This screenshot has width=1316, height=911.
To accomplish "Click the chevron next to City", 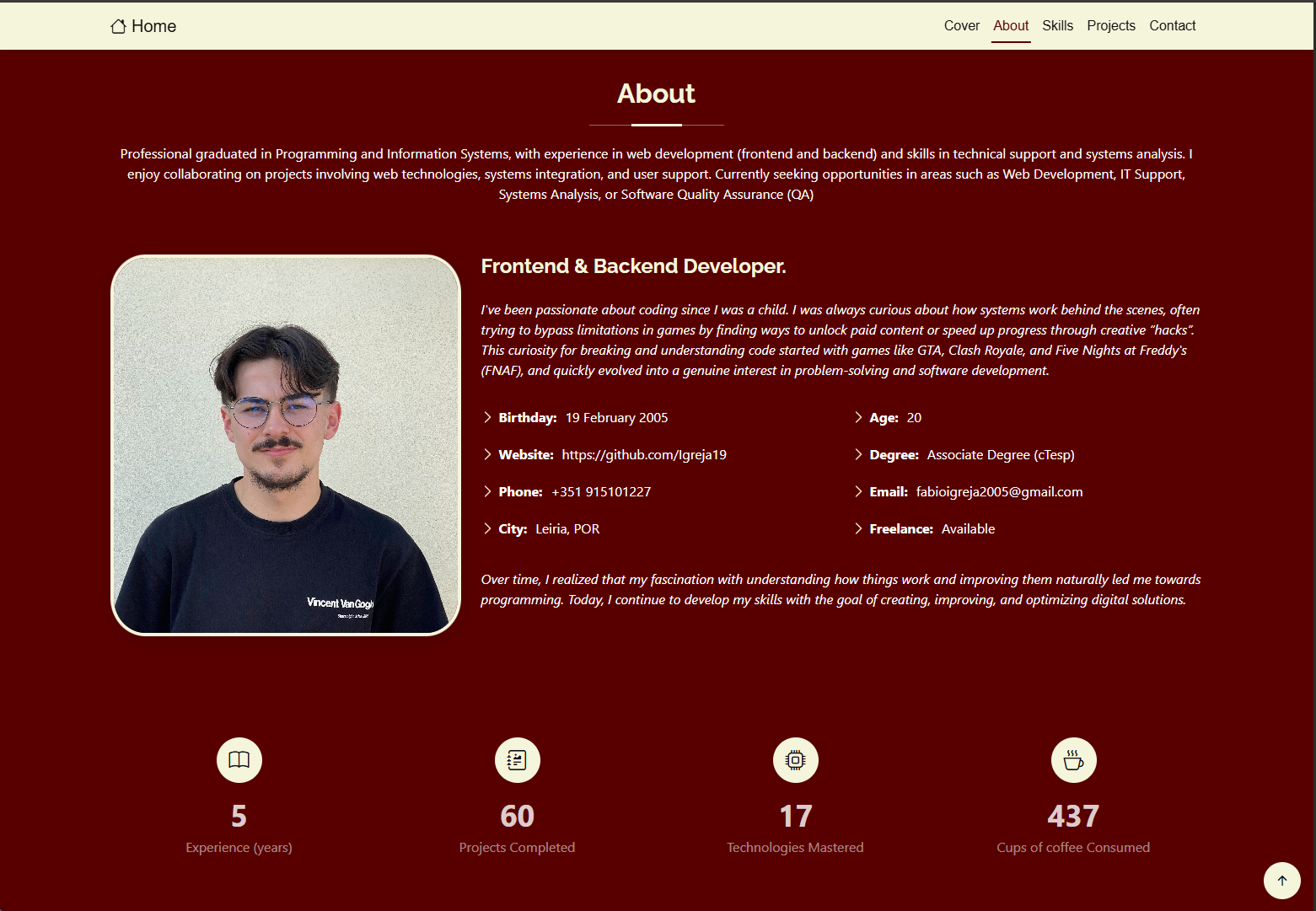I will click(x=487, y=528).
